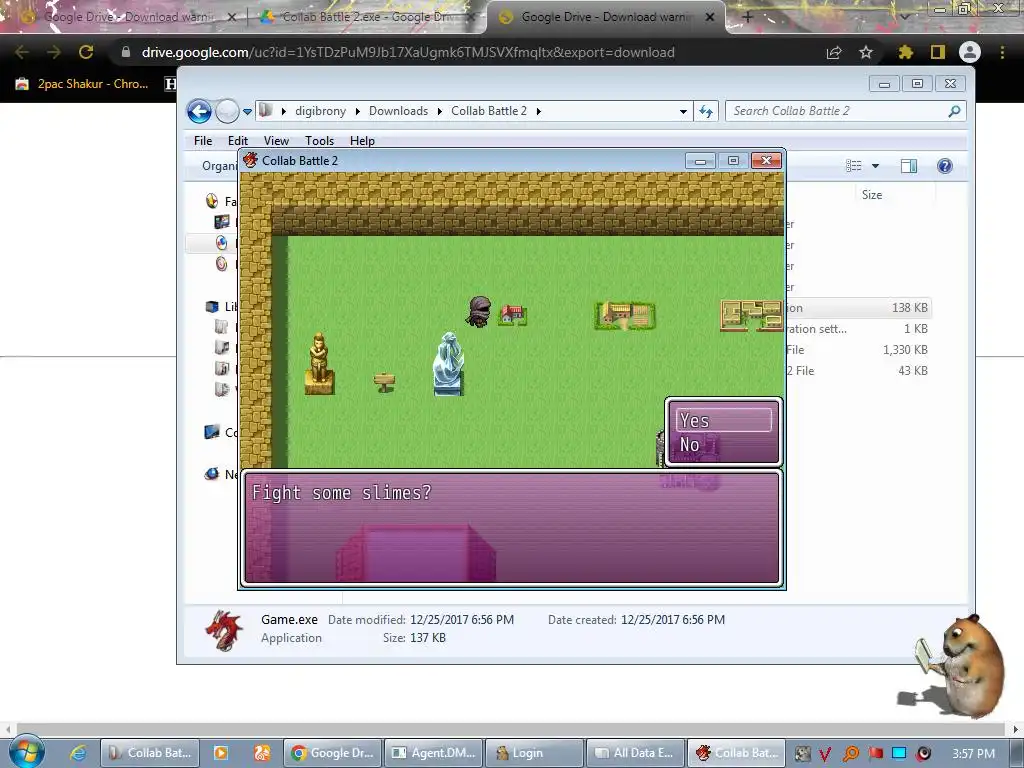Click the village map tile in the game
The image size is (1024, 768).
[625, 315]
